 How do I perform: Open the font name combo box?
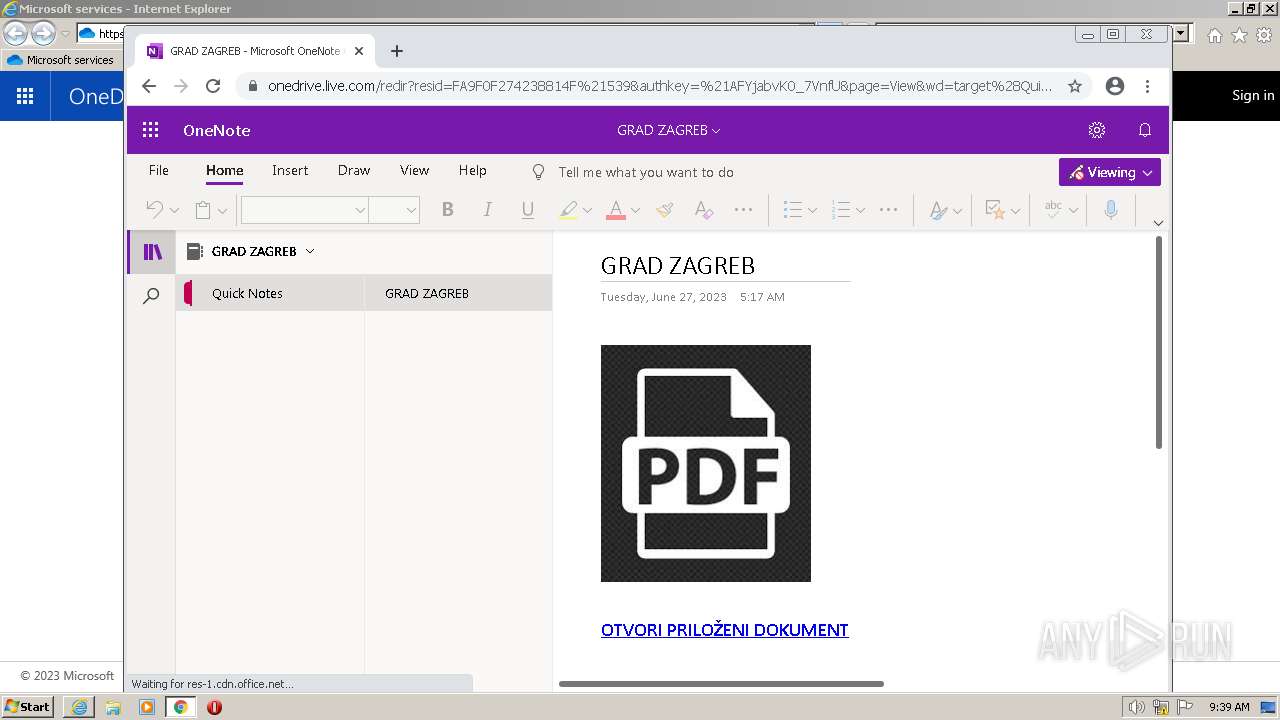tap(304, 210)
